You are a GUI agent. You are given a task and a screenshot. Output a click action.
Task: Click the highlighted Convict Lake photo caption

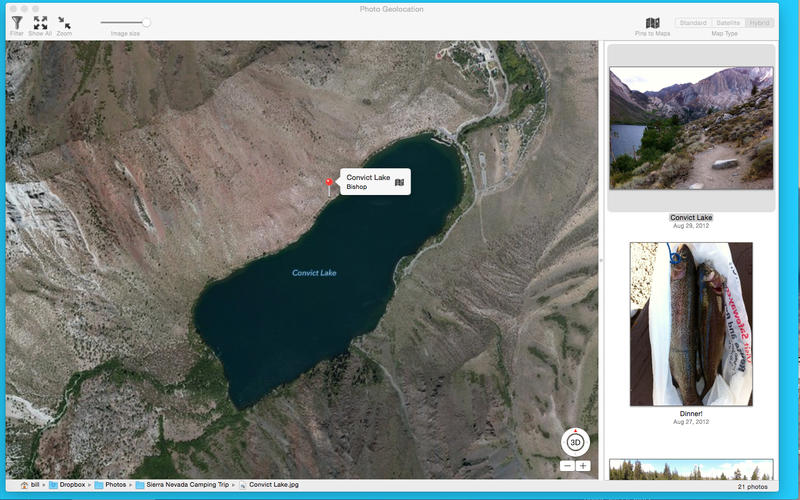tap(691, 217)
